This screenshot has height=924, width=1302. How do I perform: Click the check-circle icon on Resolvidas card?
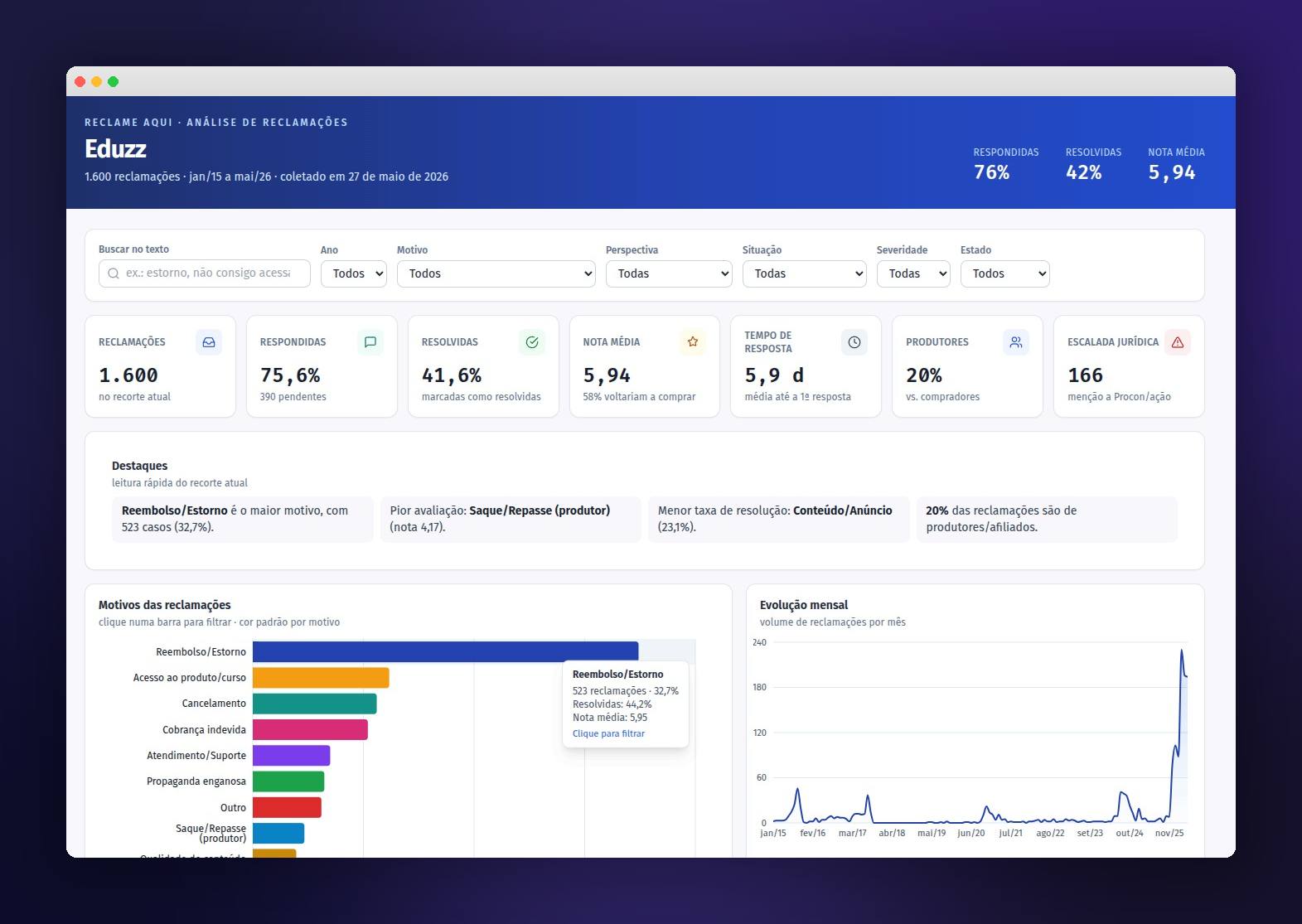click(x=532, y=342)
